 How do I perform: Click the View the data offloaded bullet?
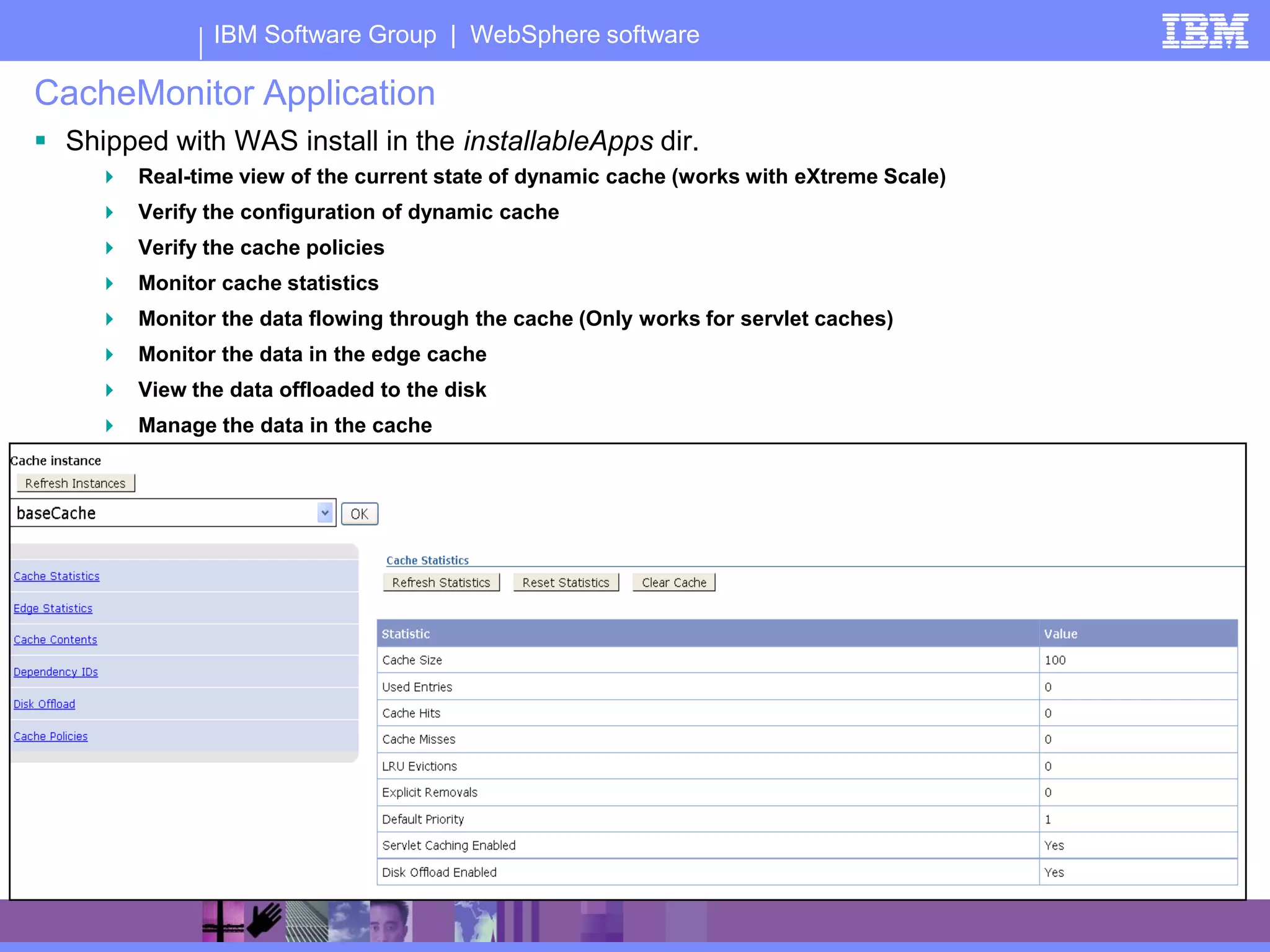point(313,390)
